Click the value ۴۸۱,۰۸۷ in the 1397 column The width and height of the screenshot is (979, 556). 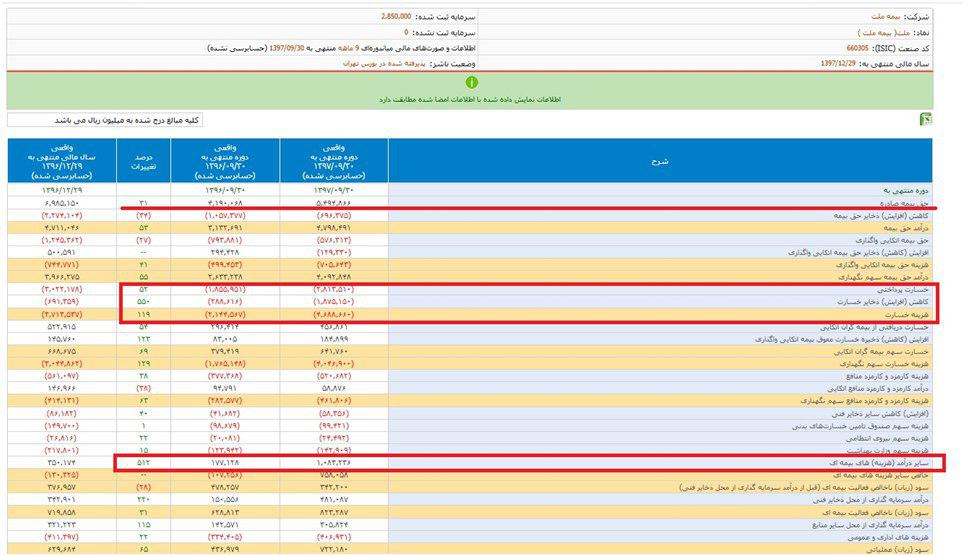coord(333,500)
